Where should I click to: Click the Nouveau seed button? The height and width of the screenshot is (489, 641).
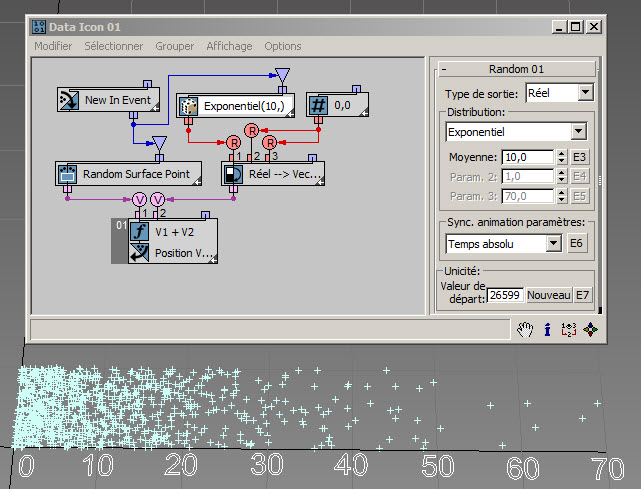549,295
